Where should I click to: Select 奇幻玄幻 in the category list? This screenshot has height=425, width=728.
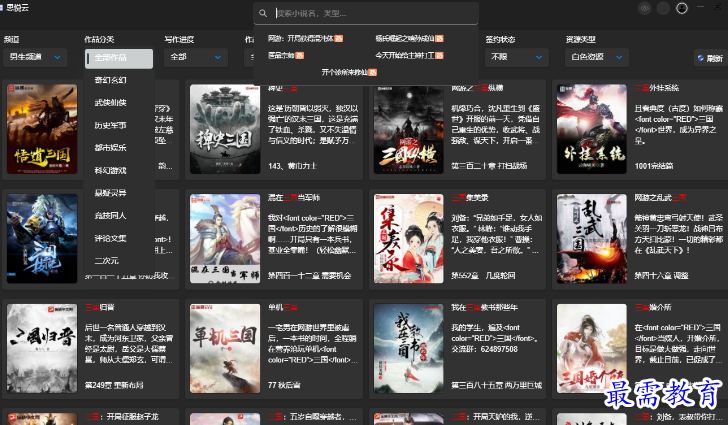point(119,80)
